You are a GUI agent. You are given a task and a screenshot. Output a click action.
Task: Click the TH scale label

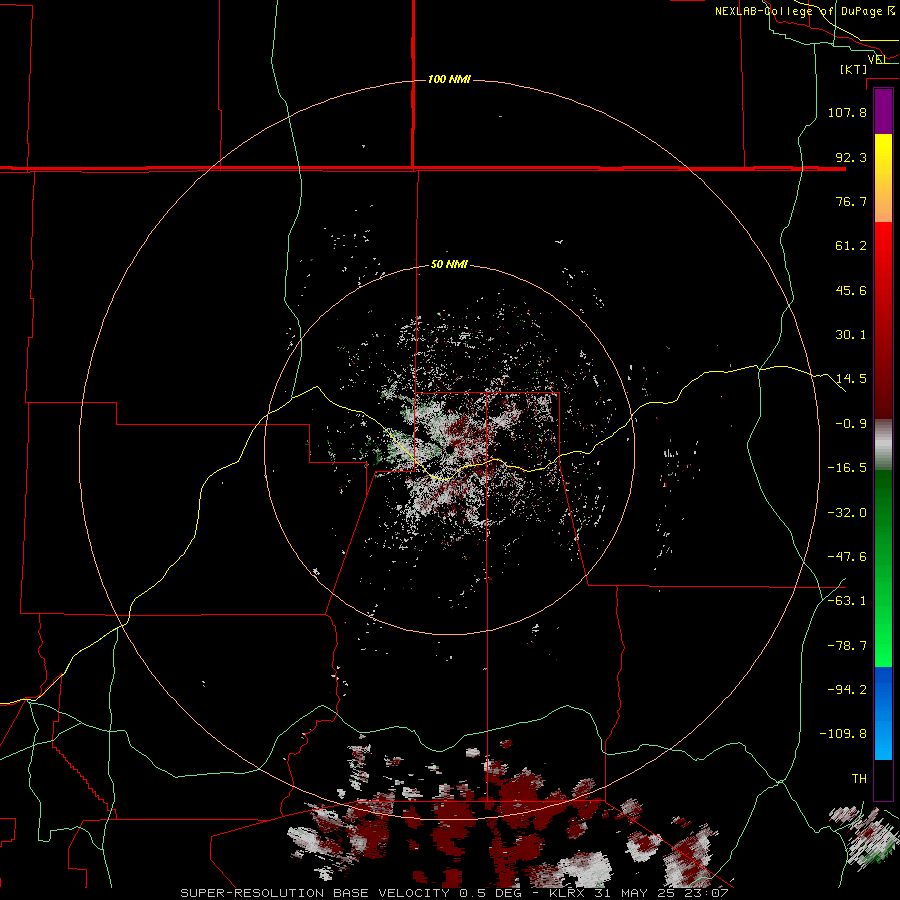(859, 779)
